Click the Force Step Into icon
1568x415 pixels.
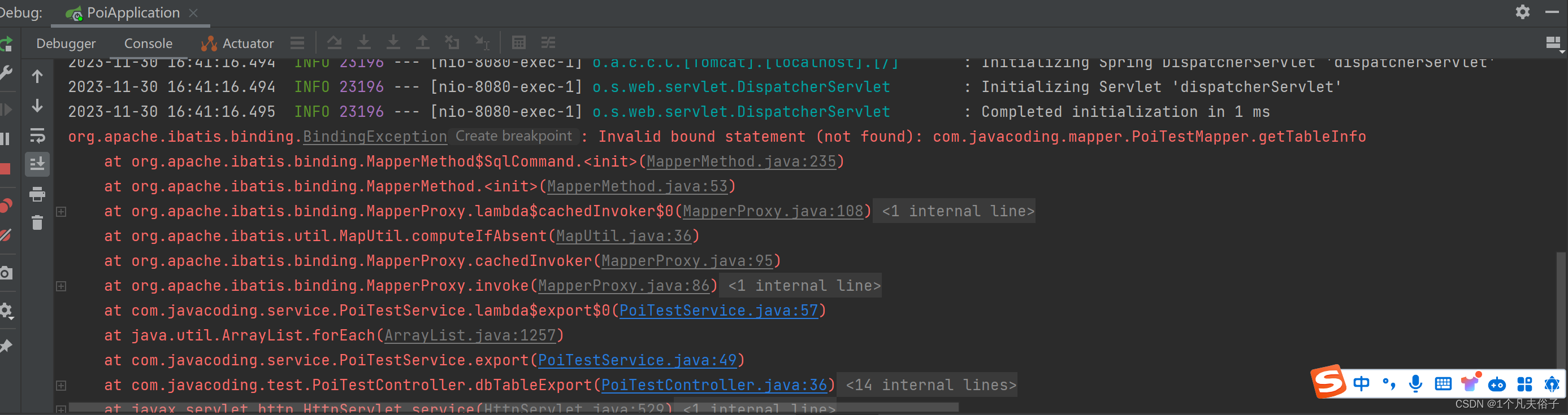pos(393,42)
